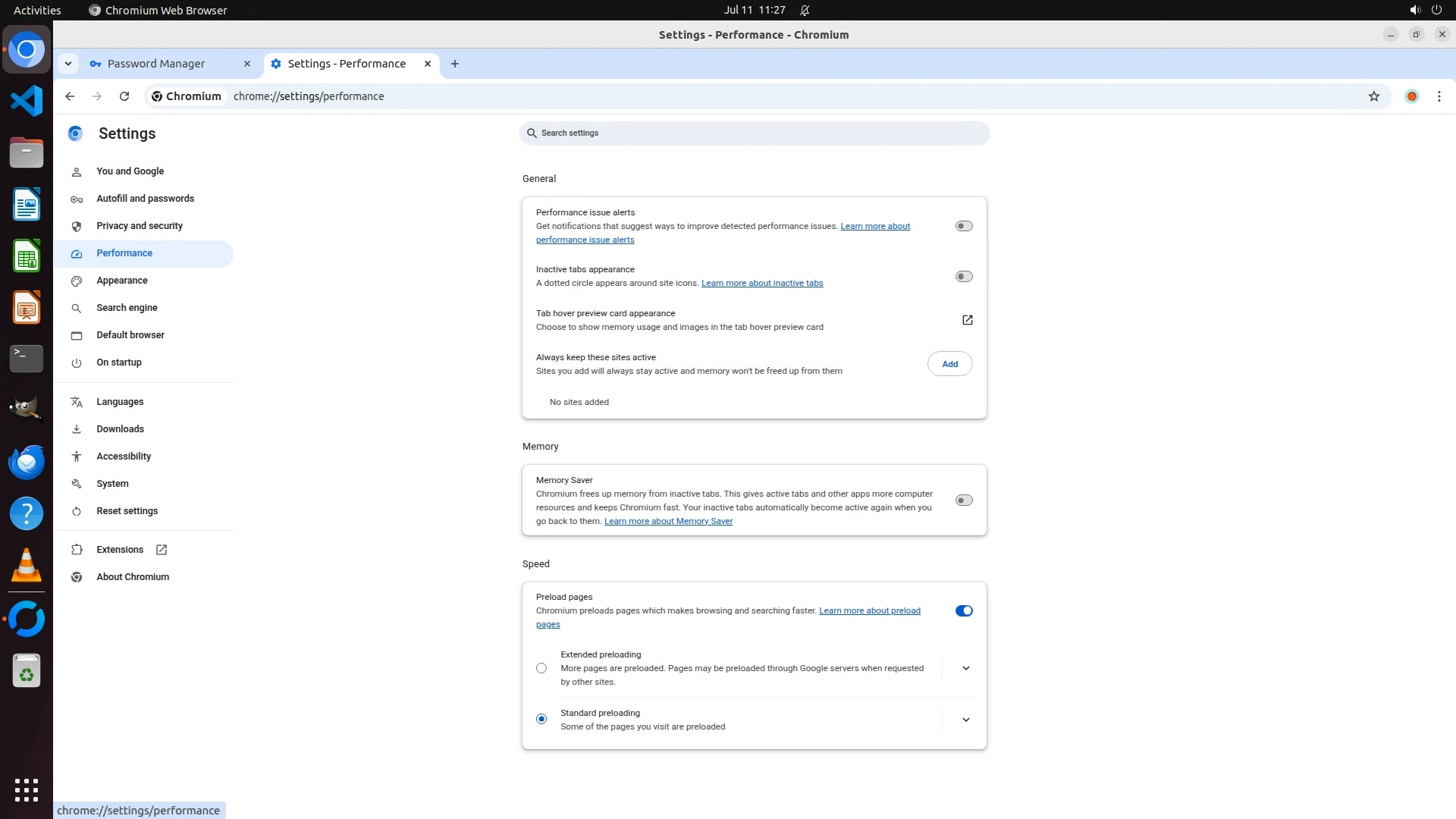Open the tab hover preview card external link icon
The width and height of the screenshot is (1456, 819).
click(x=967, y=320)
